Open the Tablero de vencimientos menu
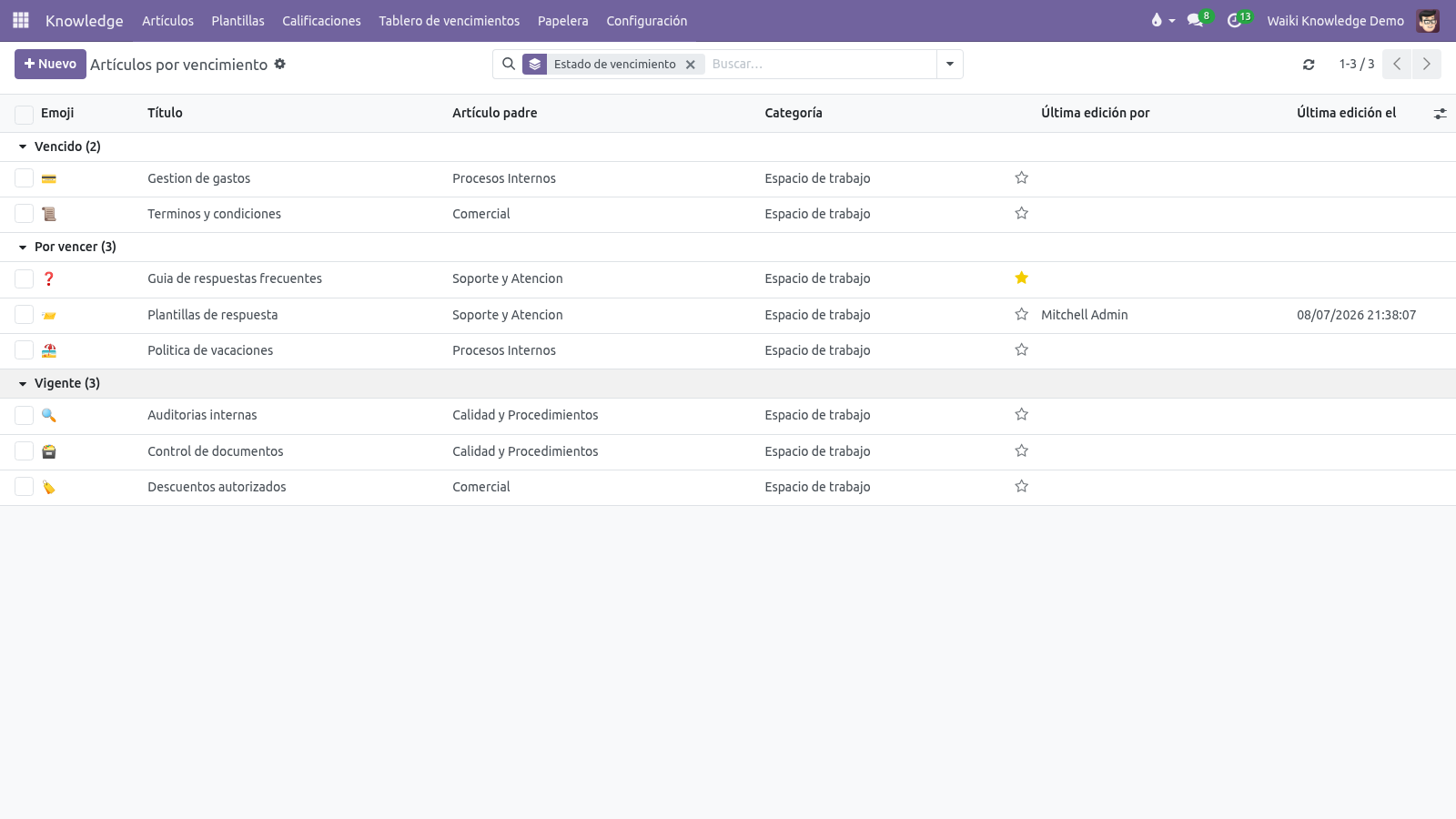 click(x=450, y=21)
